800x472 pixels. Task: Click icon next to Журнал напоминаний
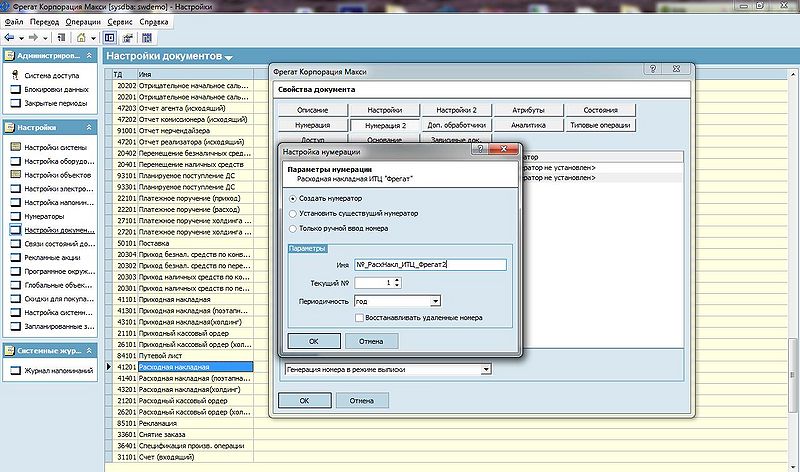pyautogui.click(x=16, y=370)
